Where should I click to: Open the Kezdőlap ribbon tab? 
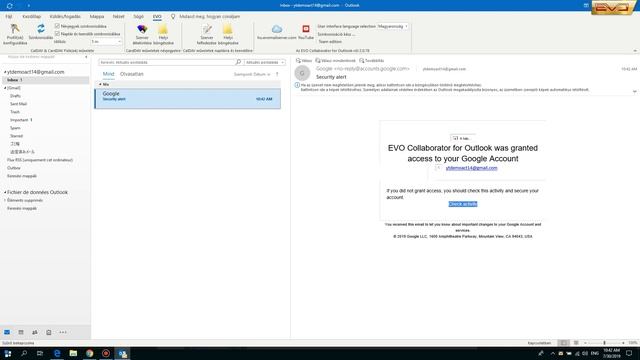(31, 16)
